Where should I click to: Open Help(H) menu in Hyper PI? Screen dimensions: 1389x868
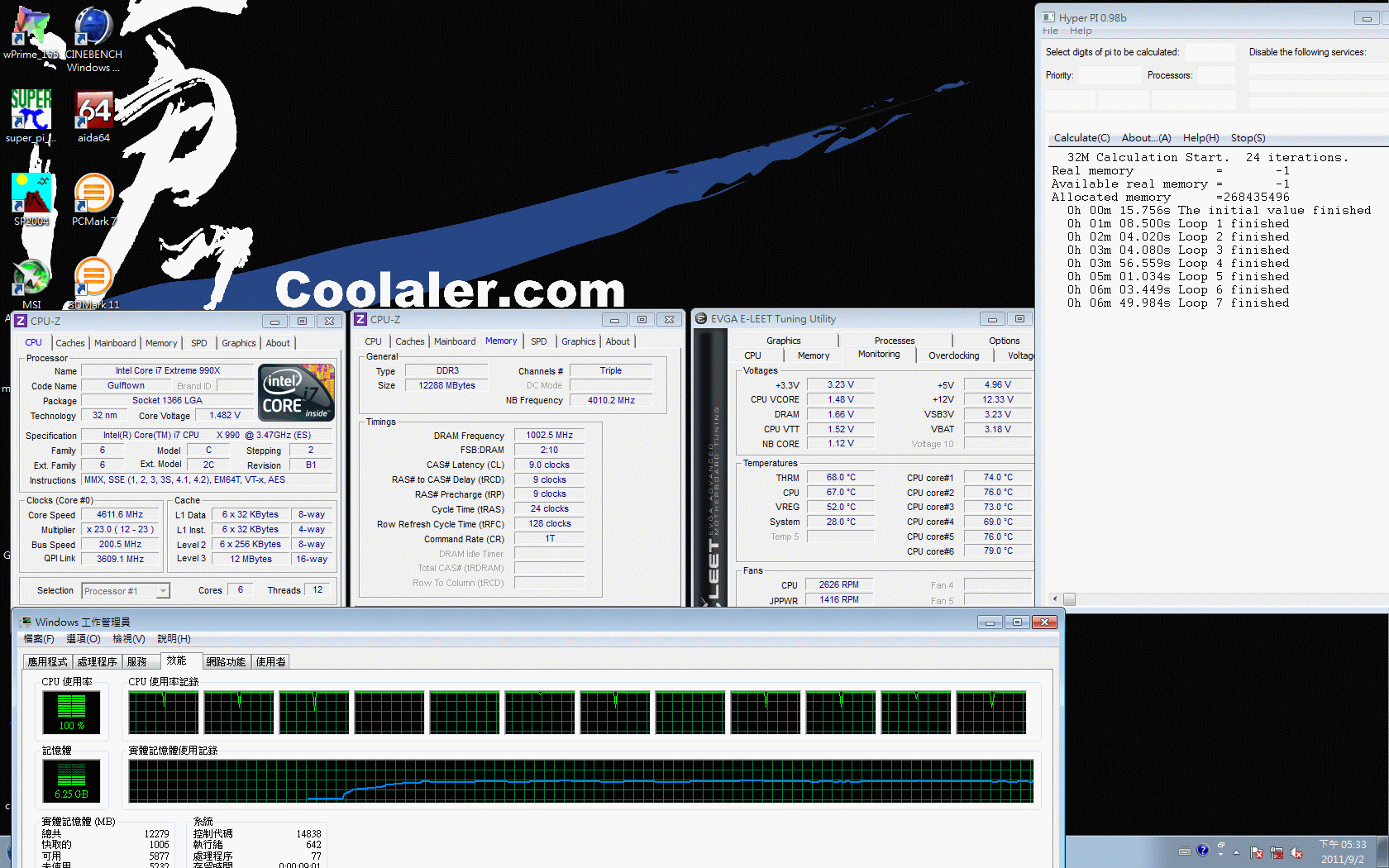pos(1200,138)
